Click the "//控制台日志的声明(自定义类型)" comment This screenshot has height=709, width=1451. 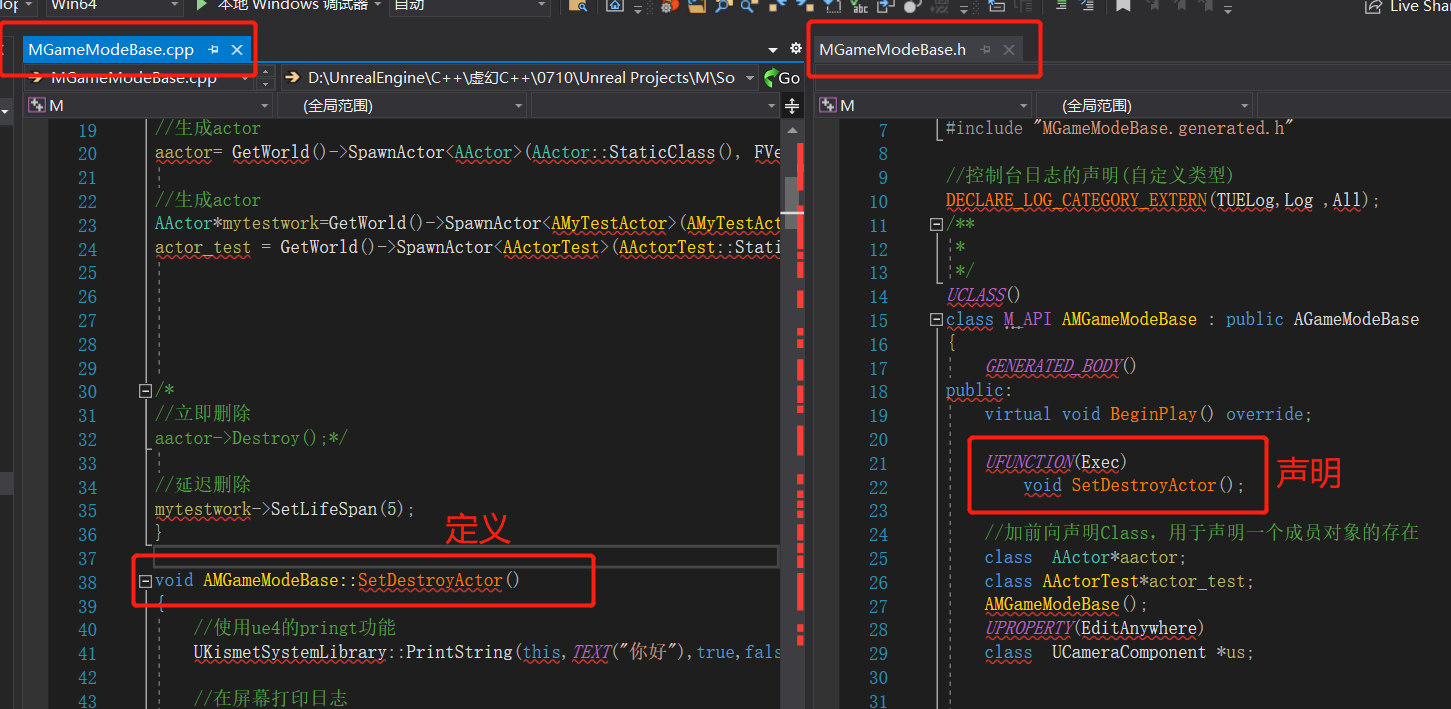1091,177
